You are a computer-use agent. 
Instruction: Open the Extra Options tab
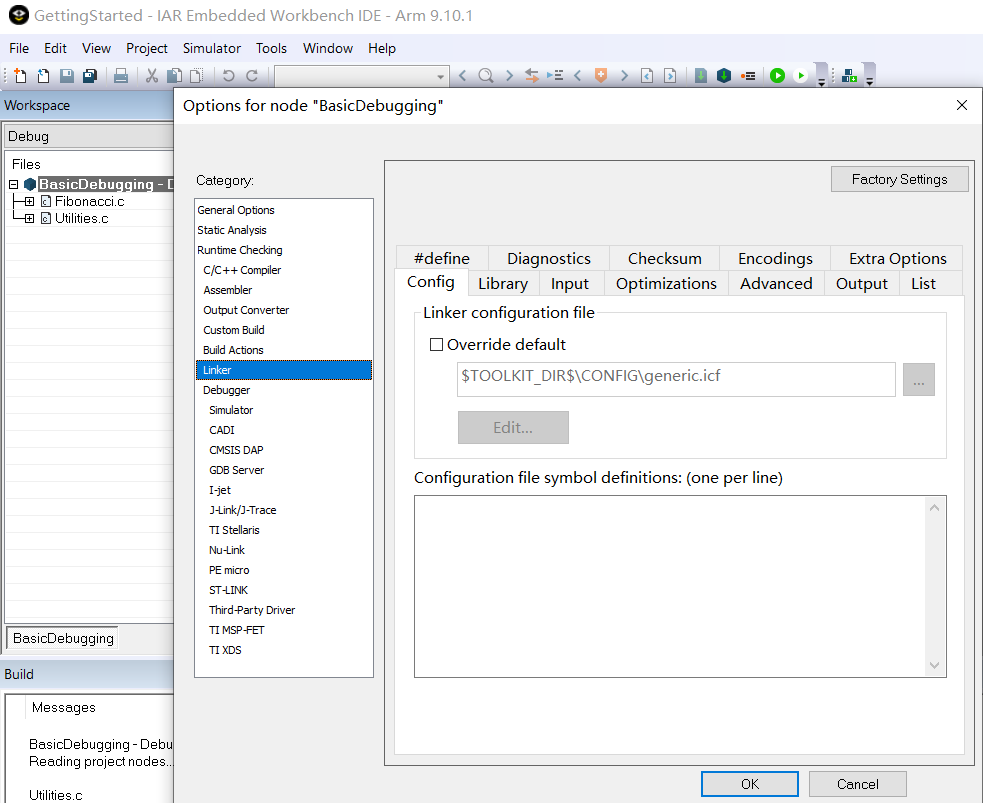[897, 258]
